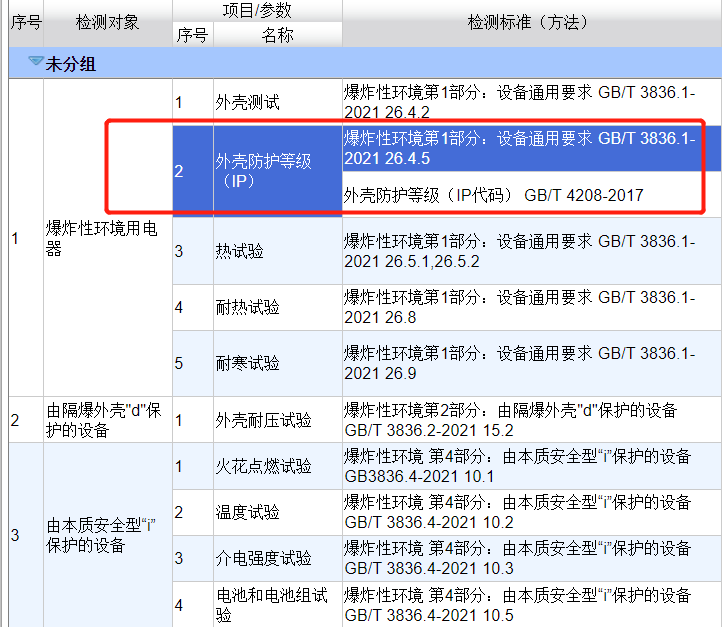This screenshot has width=722, height=627.
Task: Click the GB/T 3836.2-2021 15.2 standard
Action: pyautogui.click(x=532, y=420)
